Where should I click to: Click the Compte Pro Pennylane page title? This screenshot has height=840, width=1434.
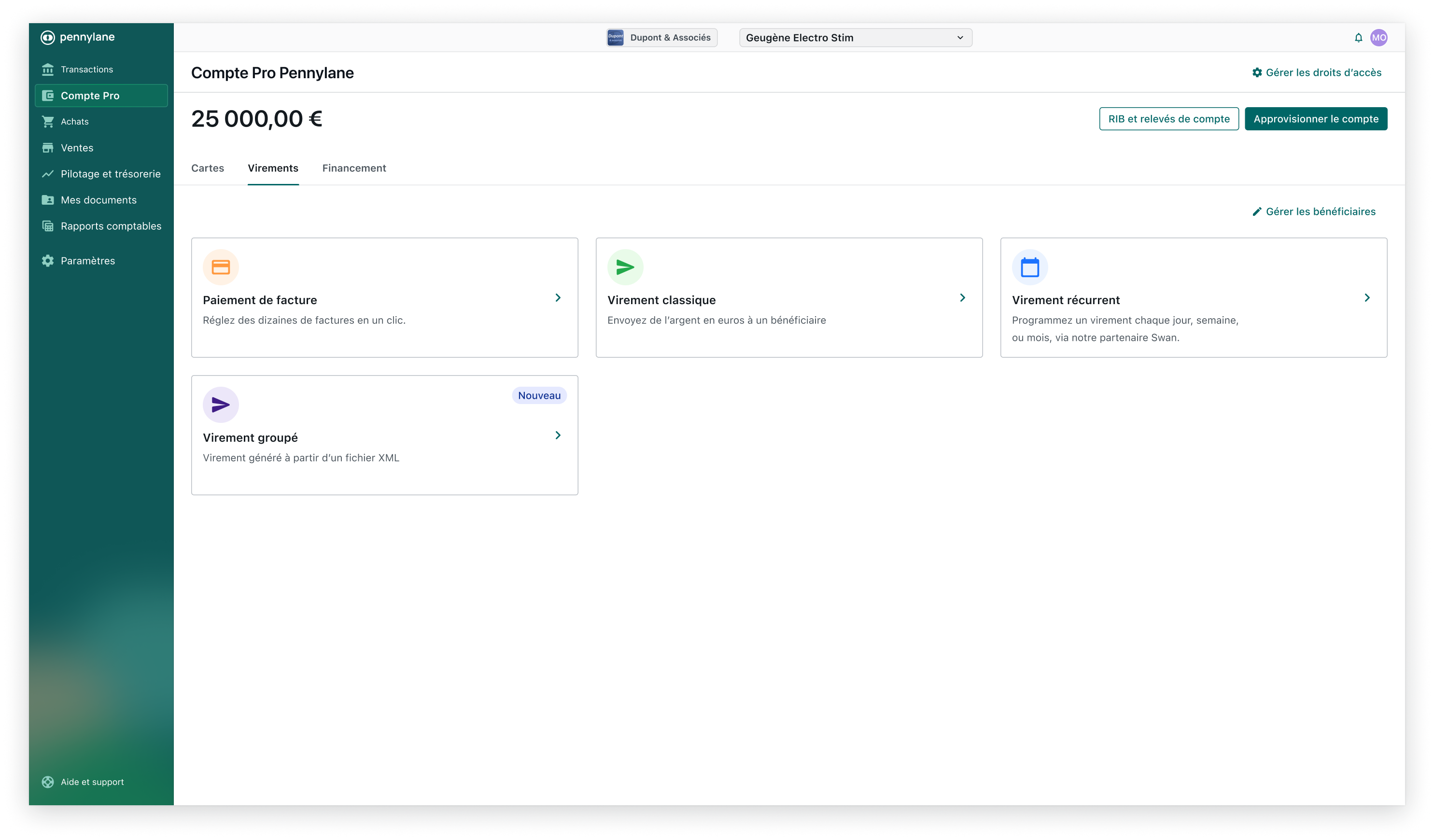273,73
